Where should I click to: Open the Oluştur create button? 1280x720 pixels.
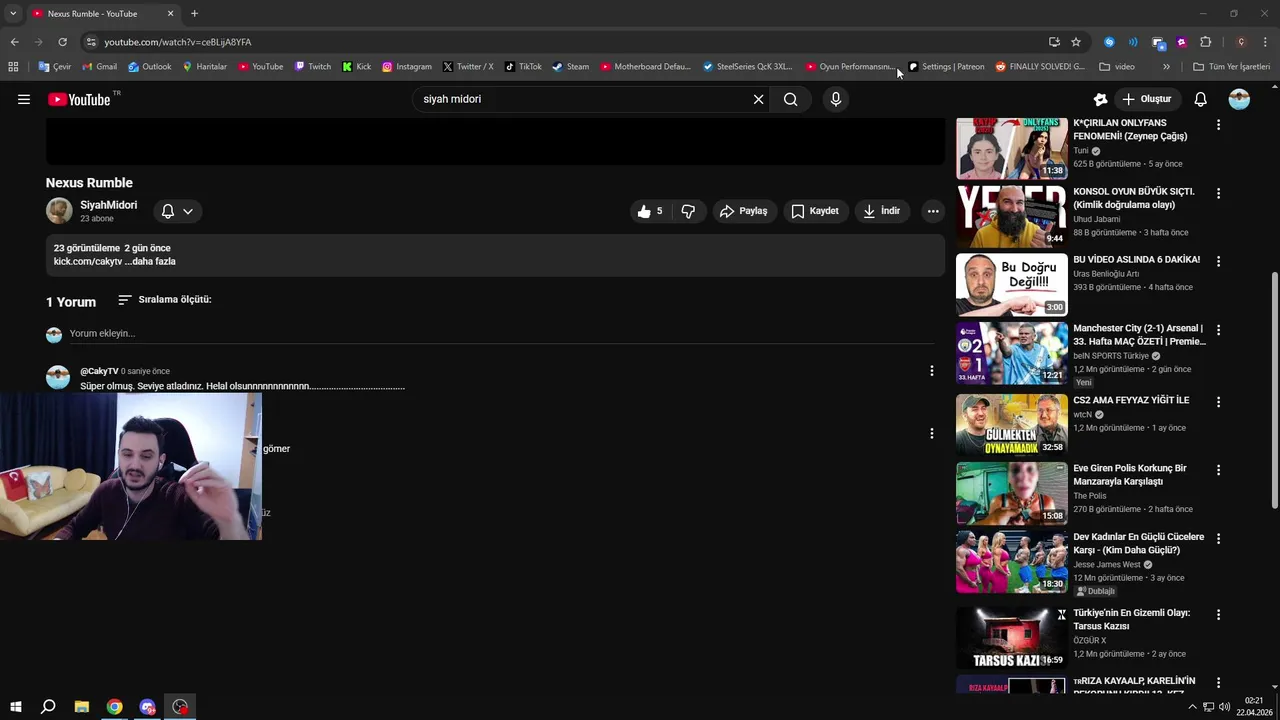tap(1147, 99)
